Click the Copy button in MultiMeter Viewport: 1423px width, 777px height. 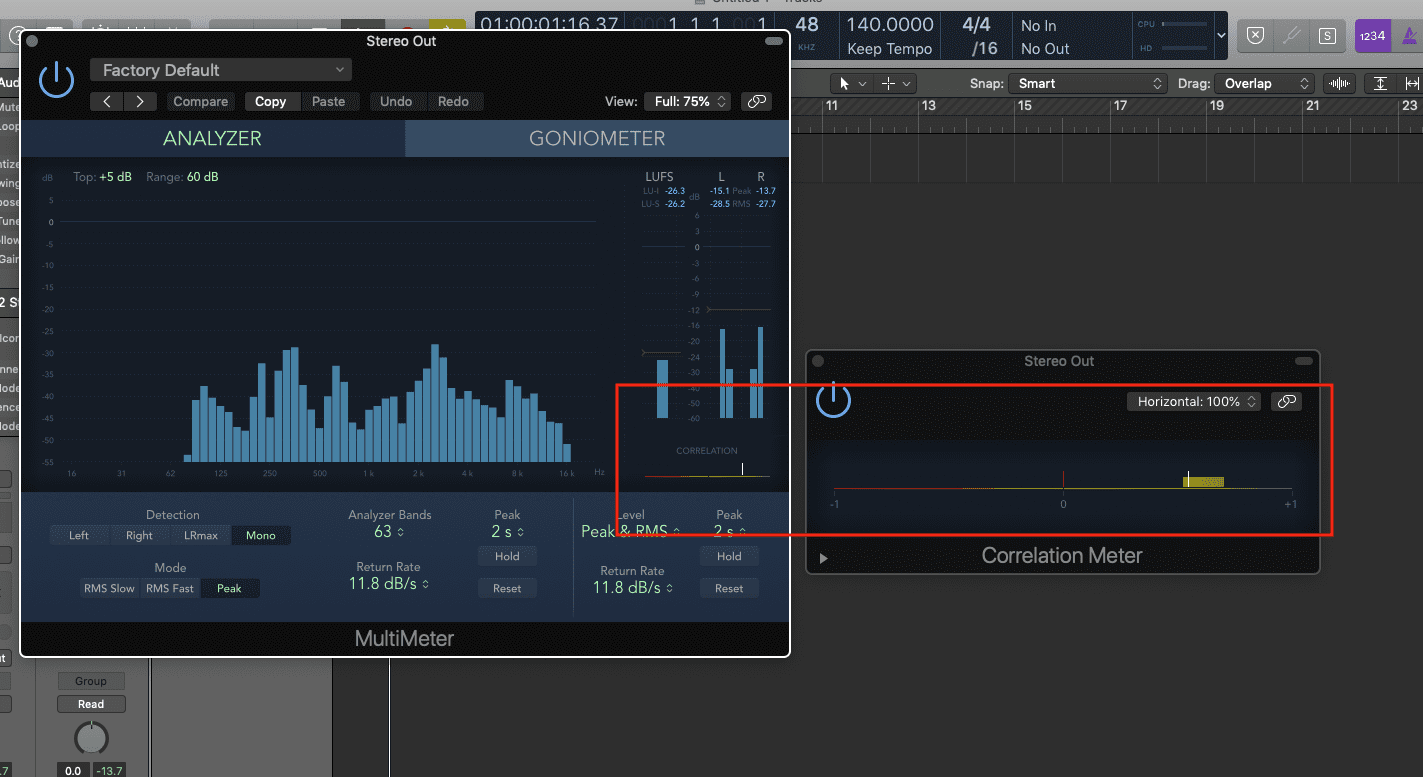tap(270, 101)
